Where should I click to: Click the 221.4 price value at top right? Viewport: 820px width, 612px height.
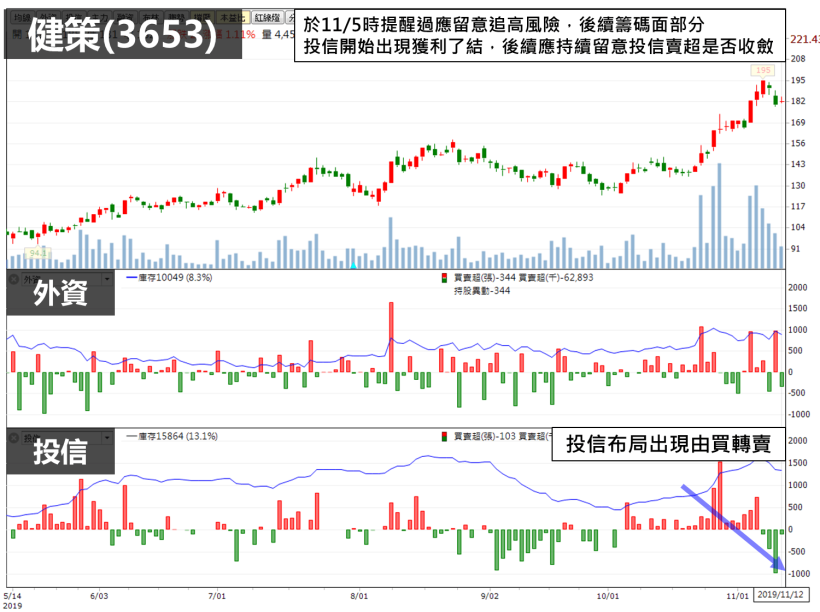point(804,39)
